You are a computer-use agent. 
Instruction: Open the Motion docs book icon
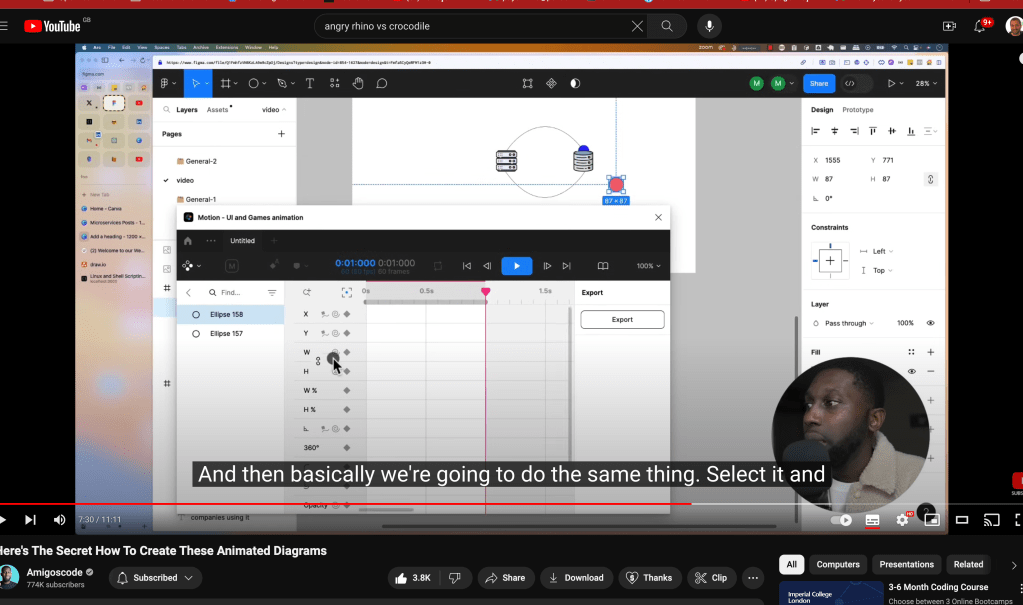click(x=603, y=266)
